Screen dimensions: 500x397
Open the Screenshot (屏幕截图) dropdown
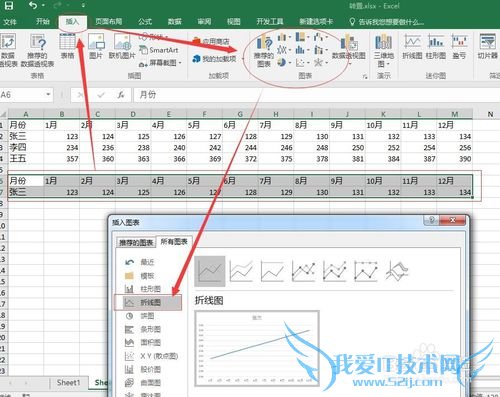coord(180,63)
